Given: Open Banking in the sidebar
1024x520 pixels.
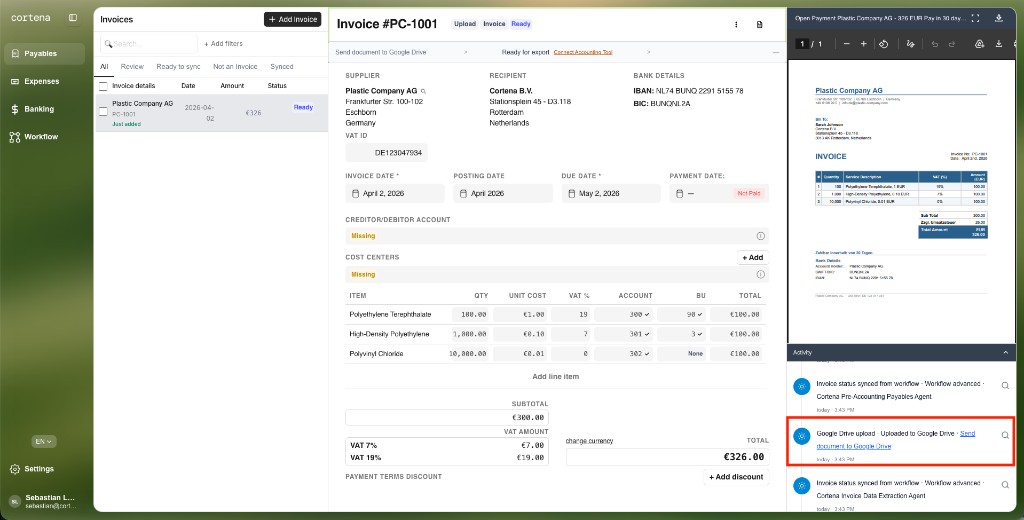Looking at the screenshot, I should pyautogui.click(x=44, y=109).
